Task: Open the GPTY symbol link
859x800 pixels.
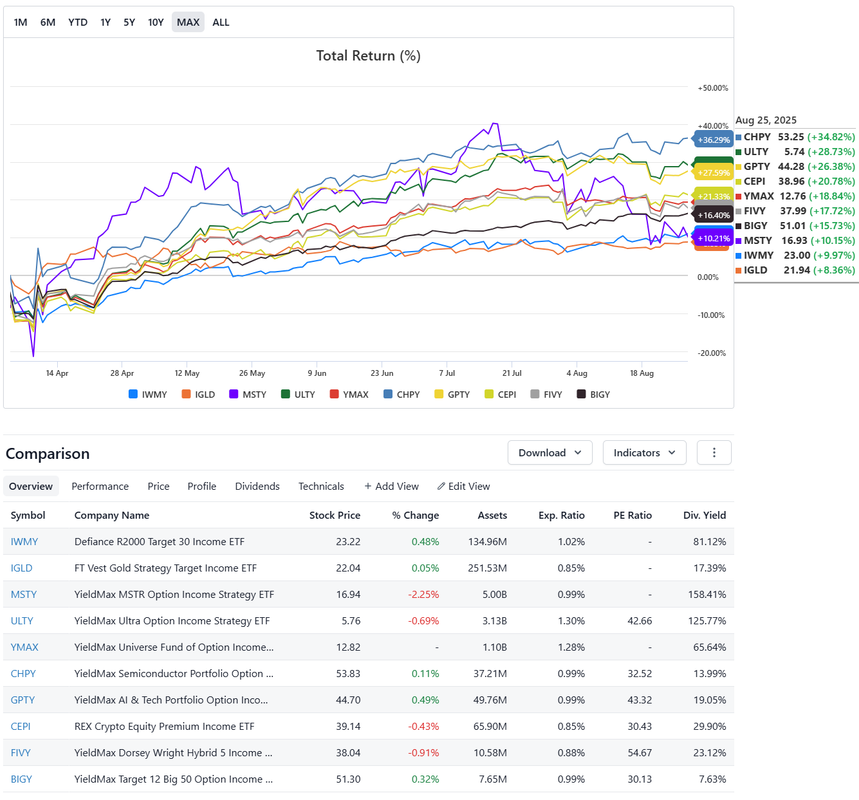Action: coord(22,700)
